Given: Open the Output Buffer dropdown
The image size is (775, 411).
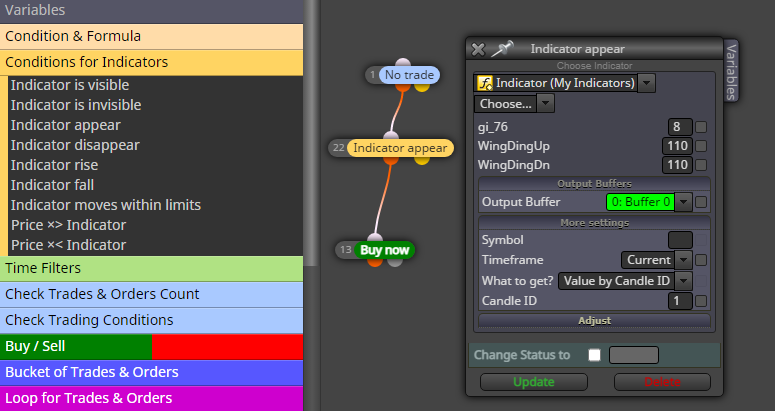Looking at the screenshot, I should point(684,202).
